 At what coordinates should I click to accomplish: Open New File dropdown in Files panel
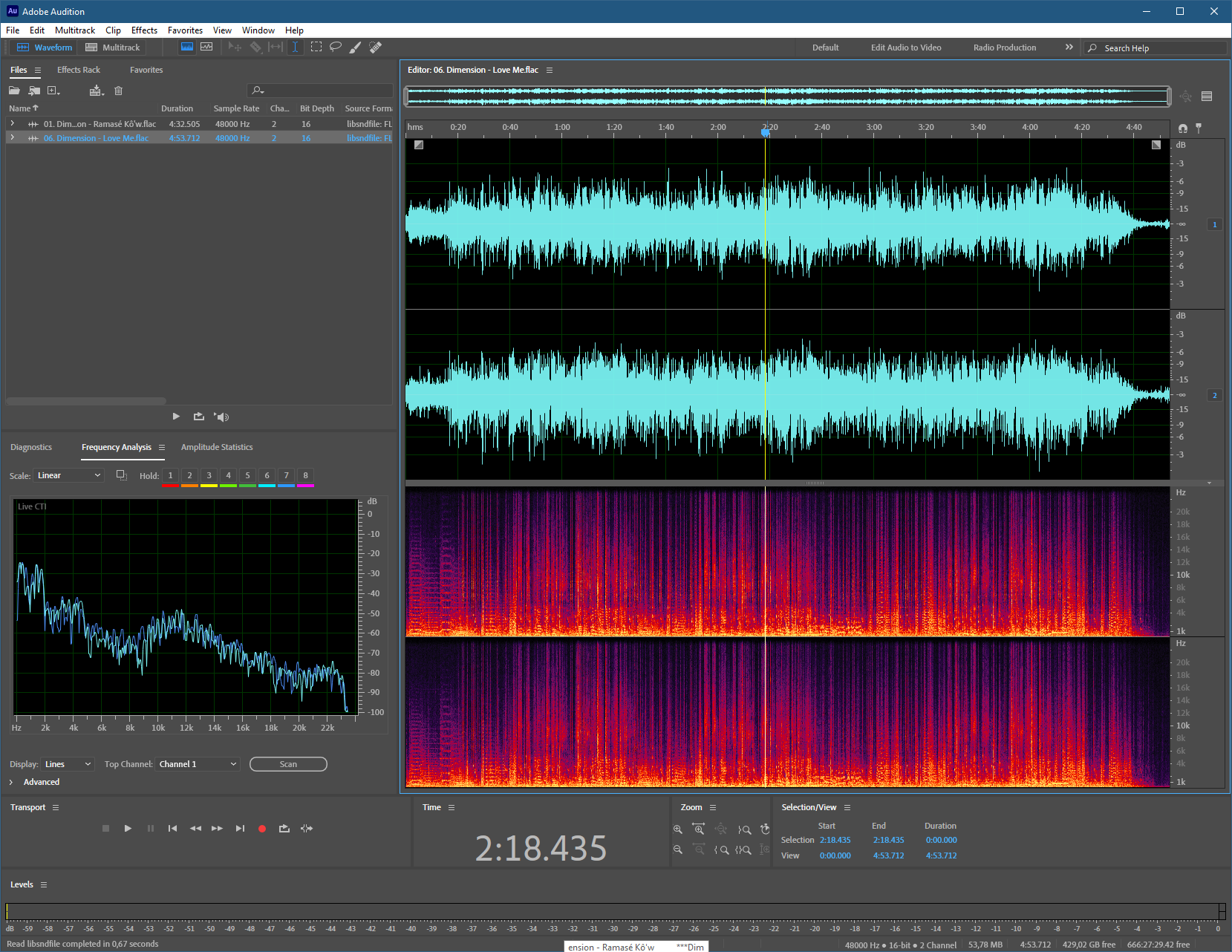click(53, 91)
